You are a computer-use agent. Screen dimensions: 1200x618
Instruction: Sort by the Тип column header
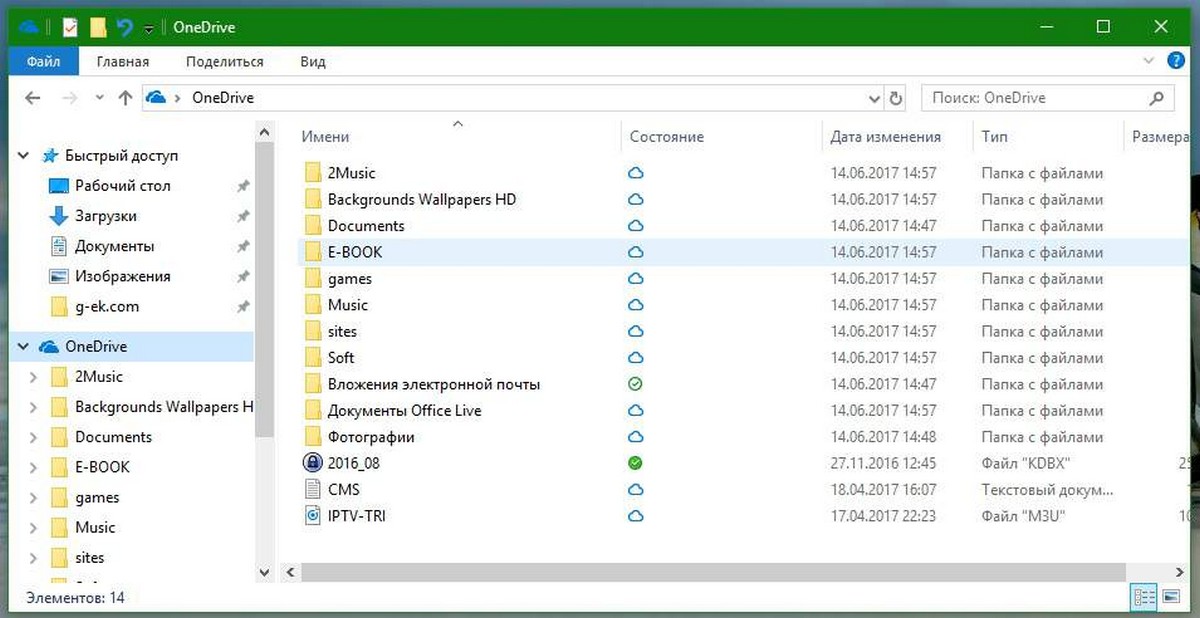(995, 137)
